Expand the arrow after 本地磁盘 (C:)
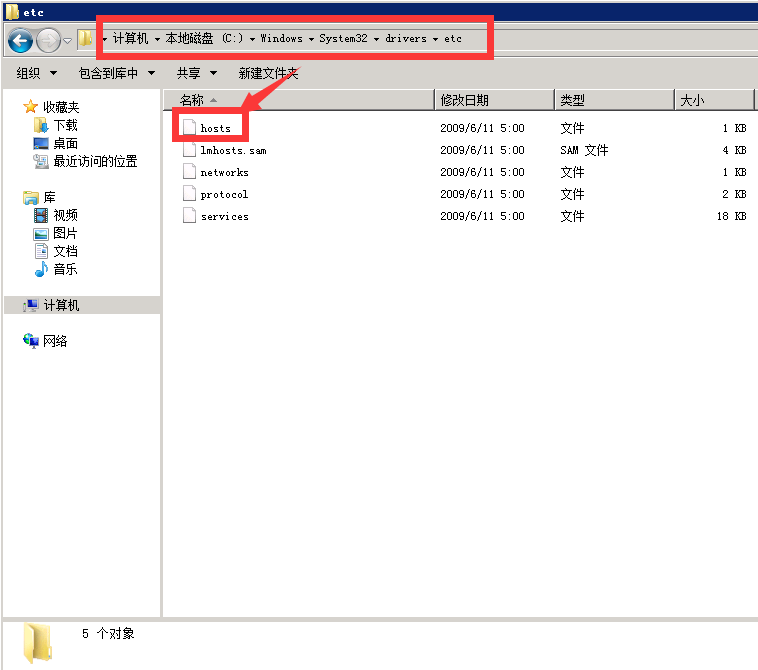Image resolution: width=758 pixels, height=670 pixels. coord(252,39)
